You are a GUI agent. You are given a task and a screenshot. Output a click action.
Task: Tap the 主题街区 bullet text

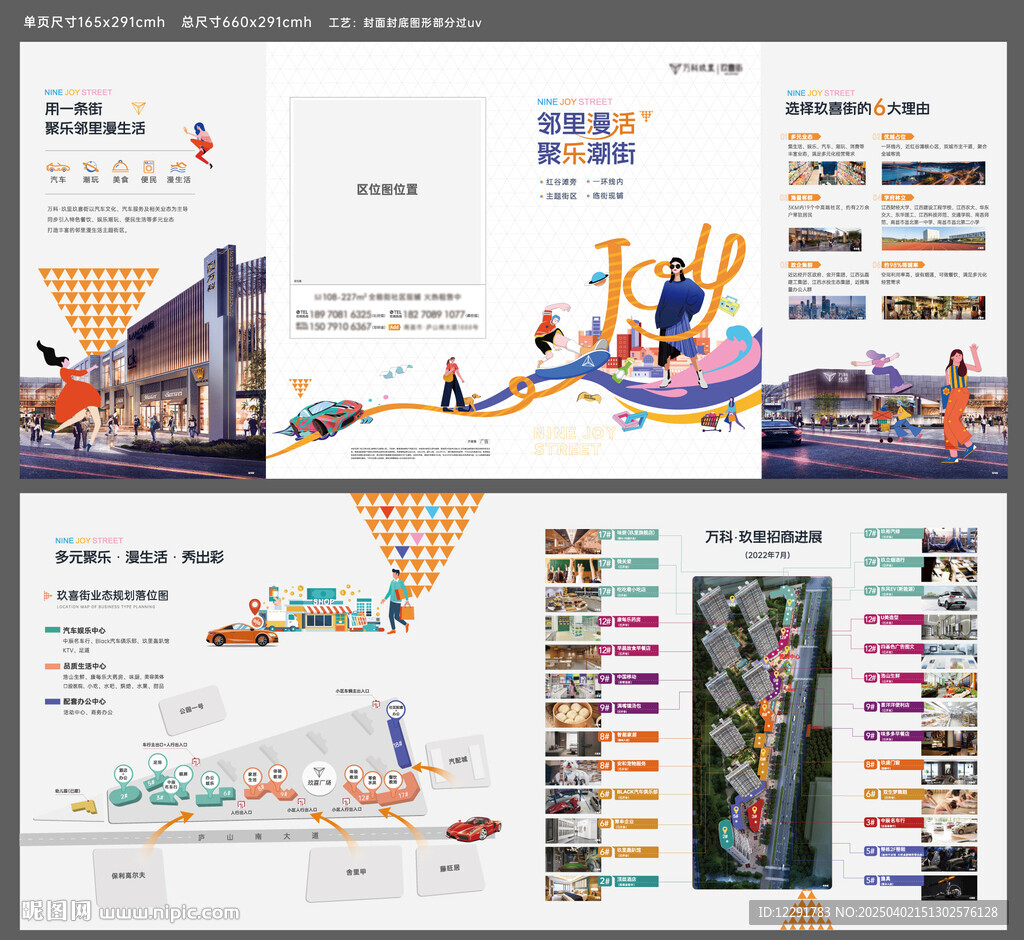tap(561, 196)
